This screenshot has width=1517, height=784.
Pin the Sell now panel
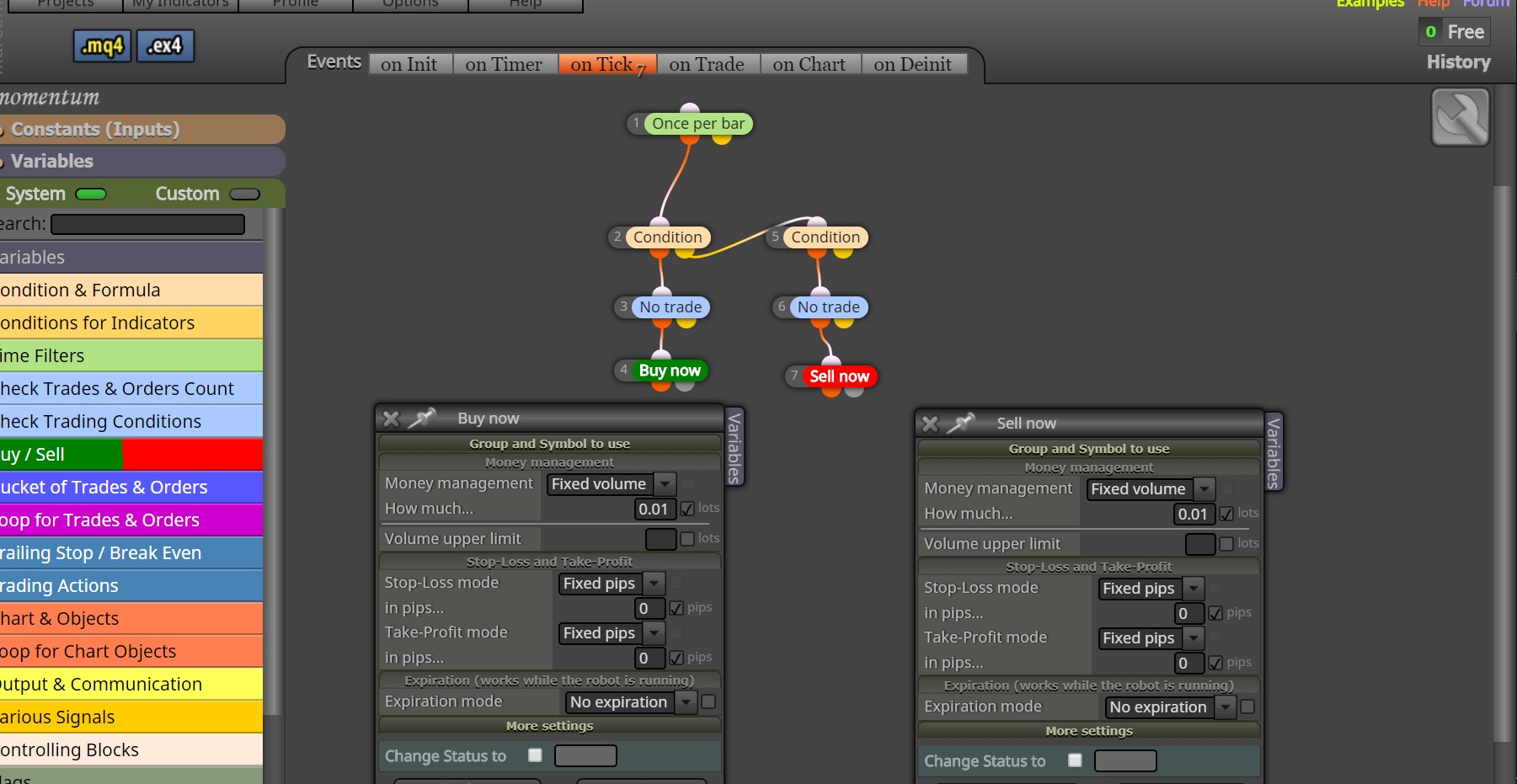click(x=960, y=423)
